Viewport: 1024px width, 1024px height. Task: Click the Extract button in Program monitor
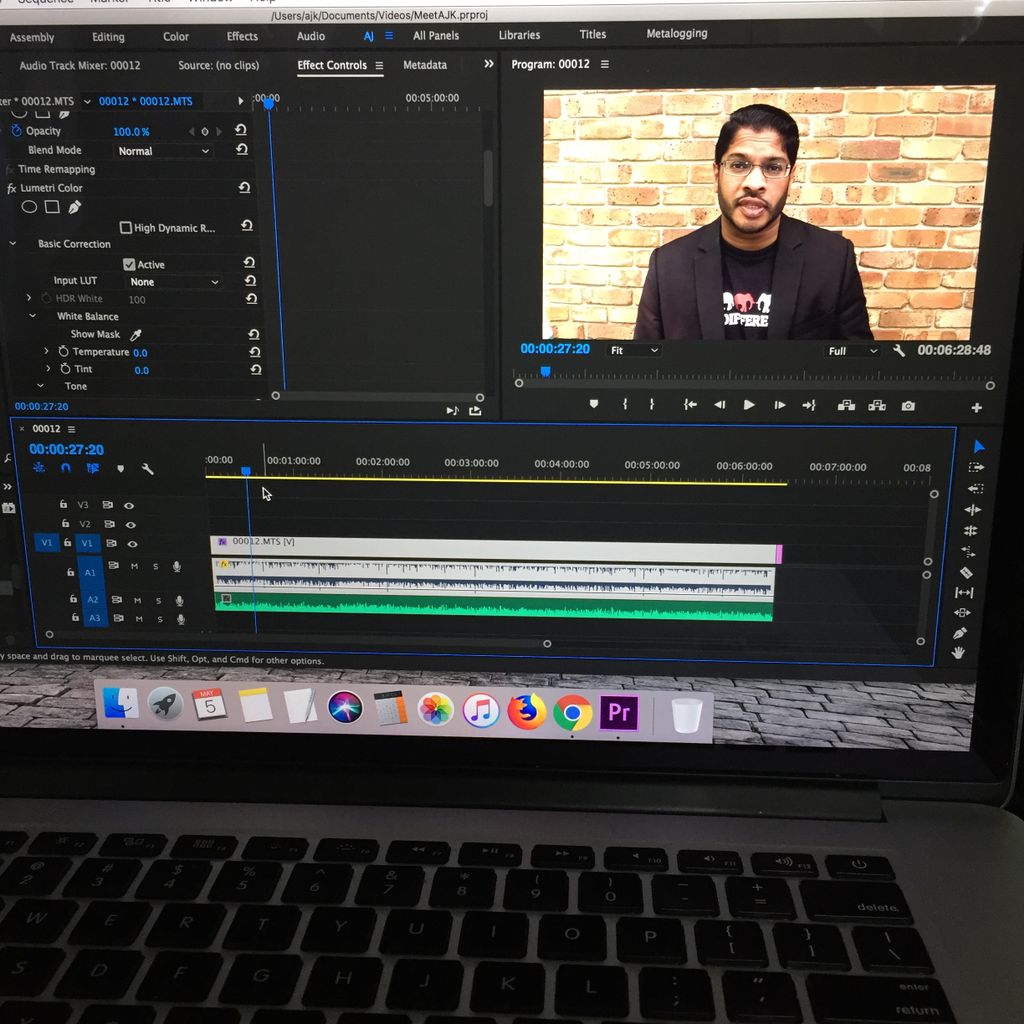tap(876, 406)
